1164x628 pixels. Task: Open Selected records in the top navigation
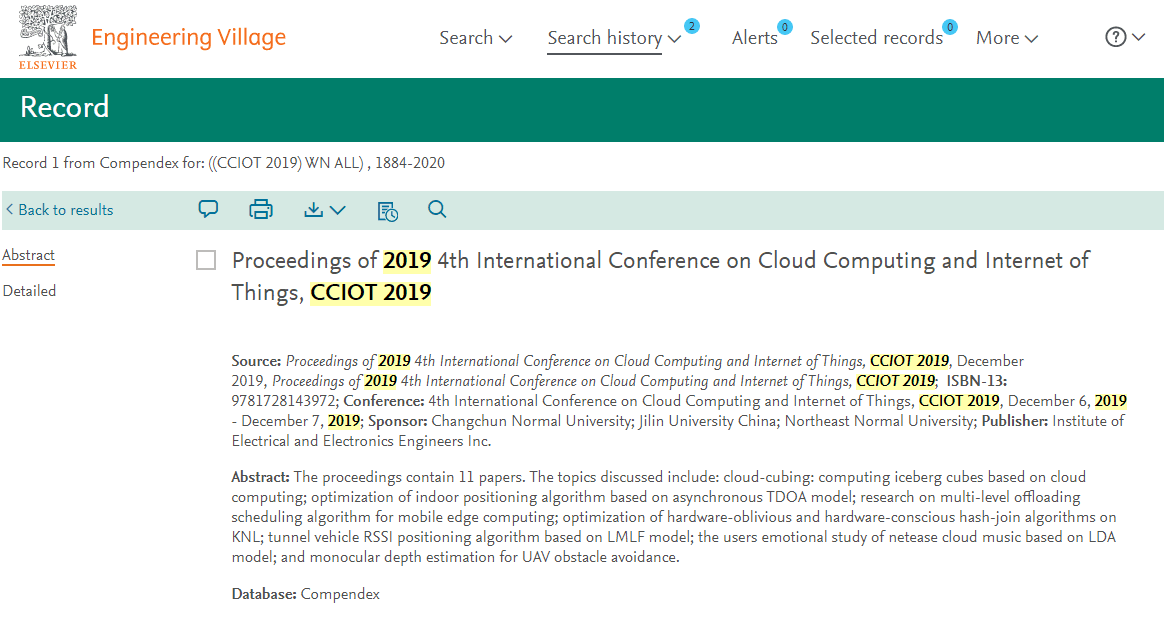coord(876,38)
